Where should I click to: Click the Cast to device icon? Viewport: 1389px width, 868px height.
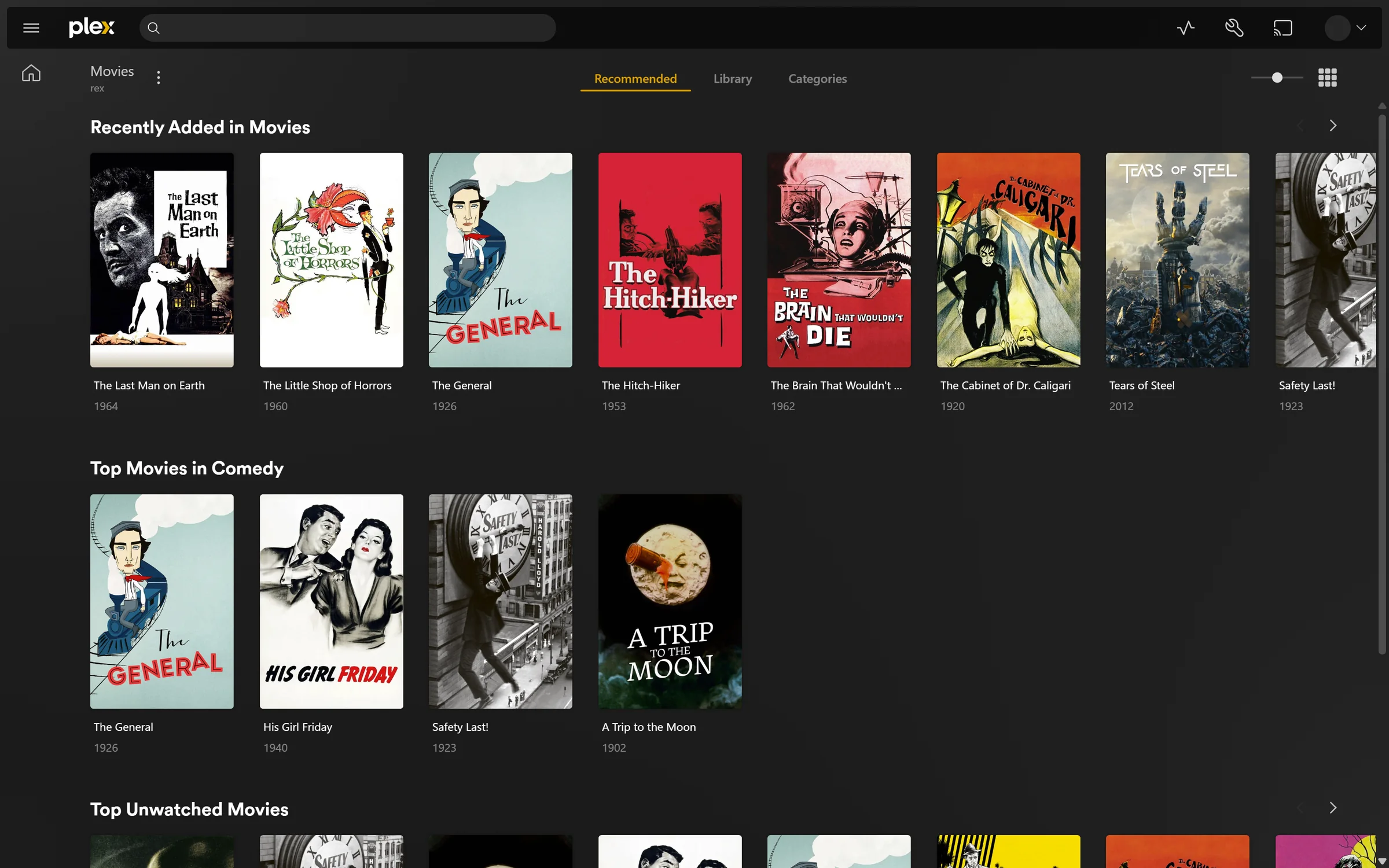coord(1283,28)
